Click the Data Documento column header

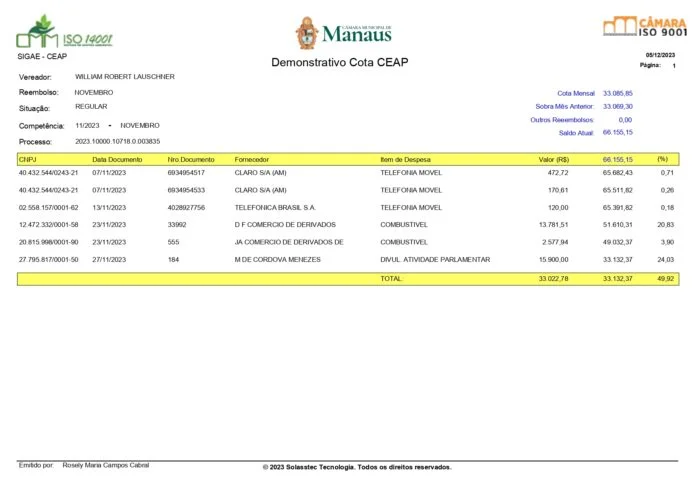[117, 159]
